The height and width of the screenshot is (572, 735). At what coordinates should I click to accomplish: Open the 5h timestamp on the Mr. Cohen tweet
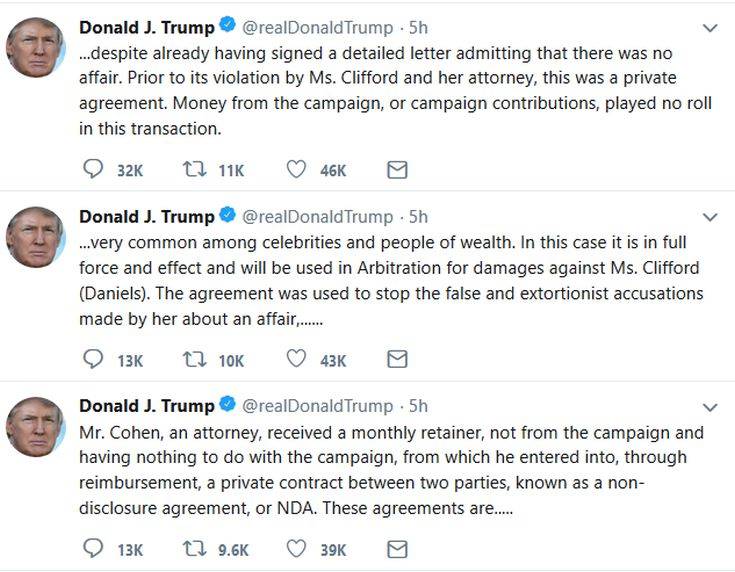tap(418, 405)
